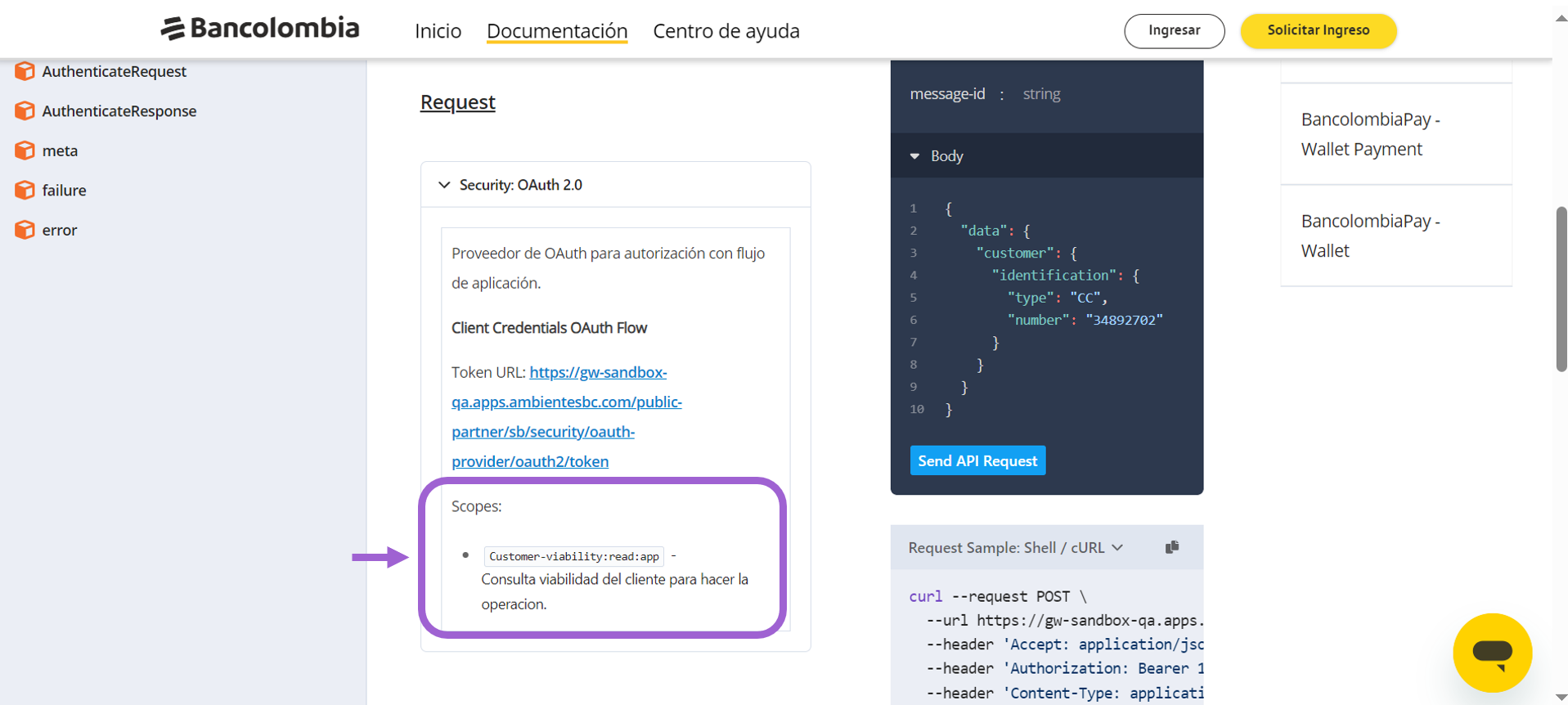The image size is (1568, 705).
Task: Click the Solicitar Ingreso button
Action: (x=1319, y=30)
